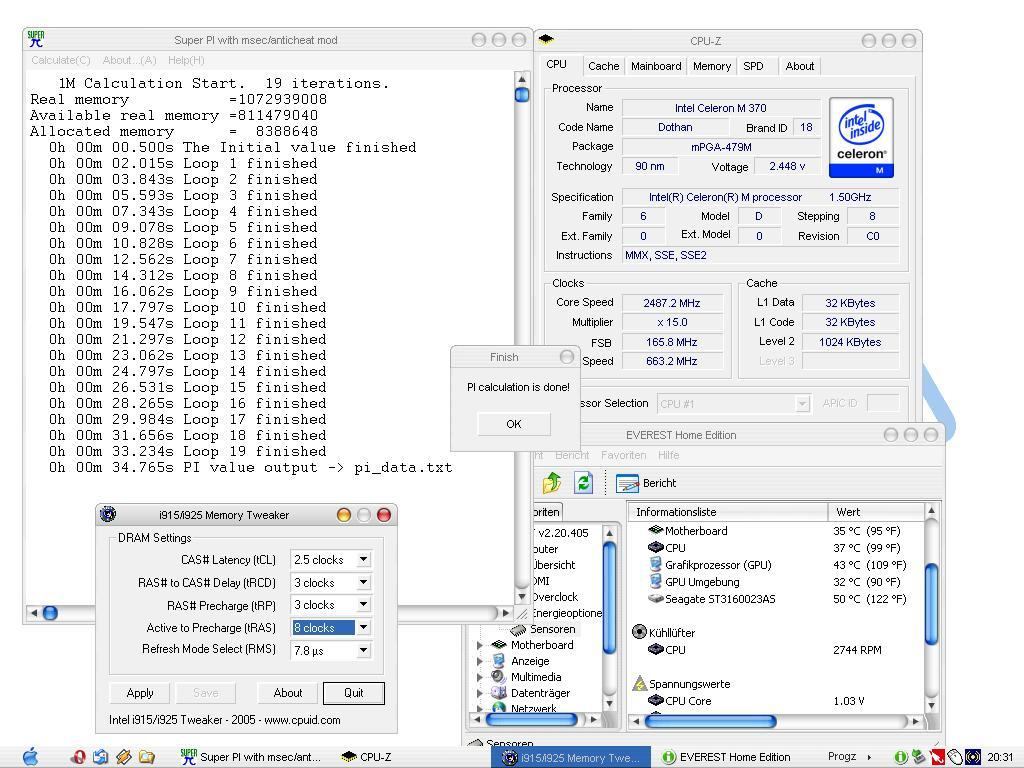Open the Refresh Mode Select (RMS) dropdown

[x=364, y=650]
